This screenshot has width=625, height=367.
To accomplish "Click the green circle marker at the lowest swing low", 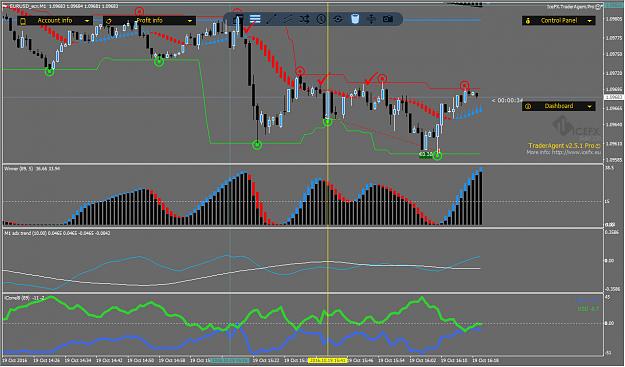I will click(x=437, y=156).
